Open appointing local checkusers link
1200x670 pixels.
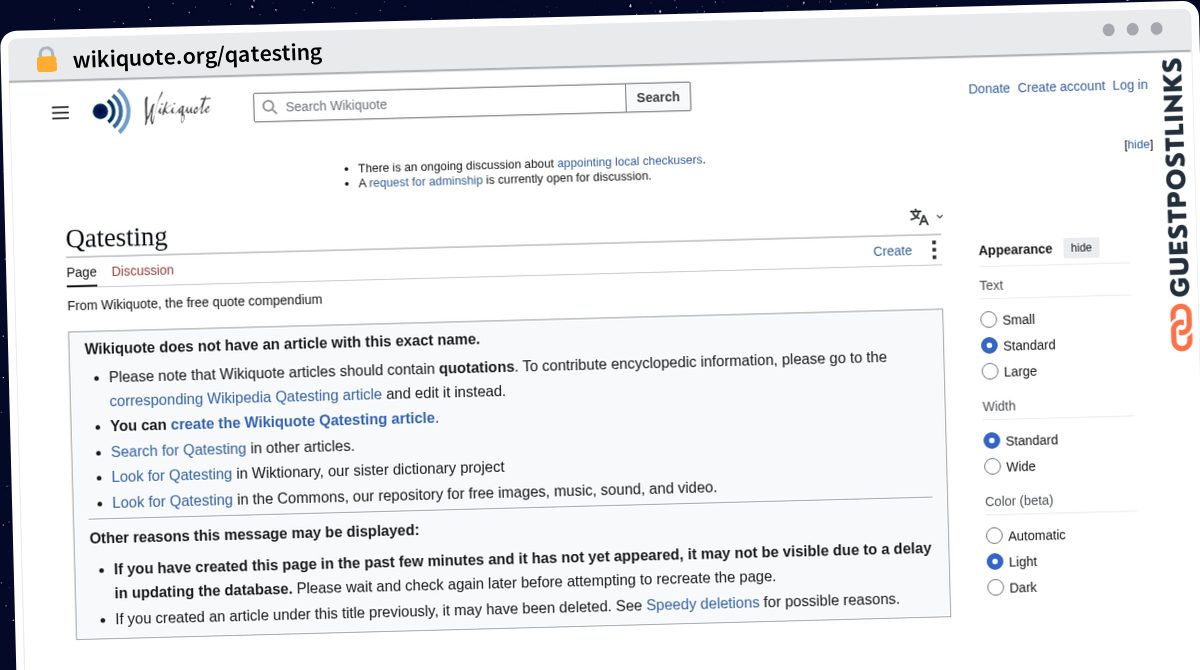(x=630, y=161)
